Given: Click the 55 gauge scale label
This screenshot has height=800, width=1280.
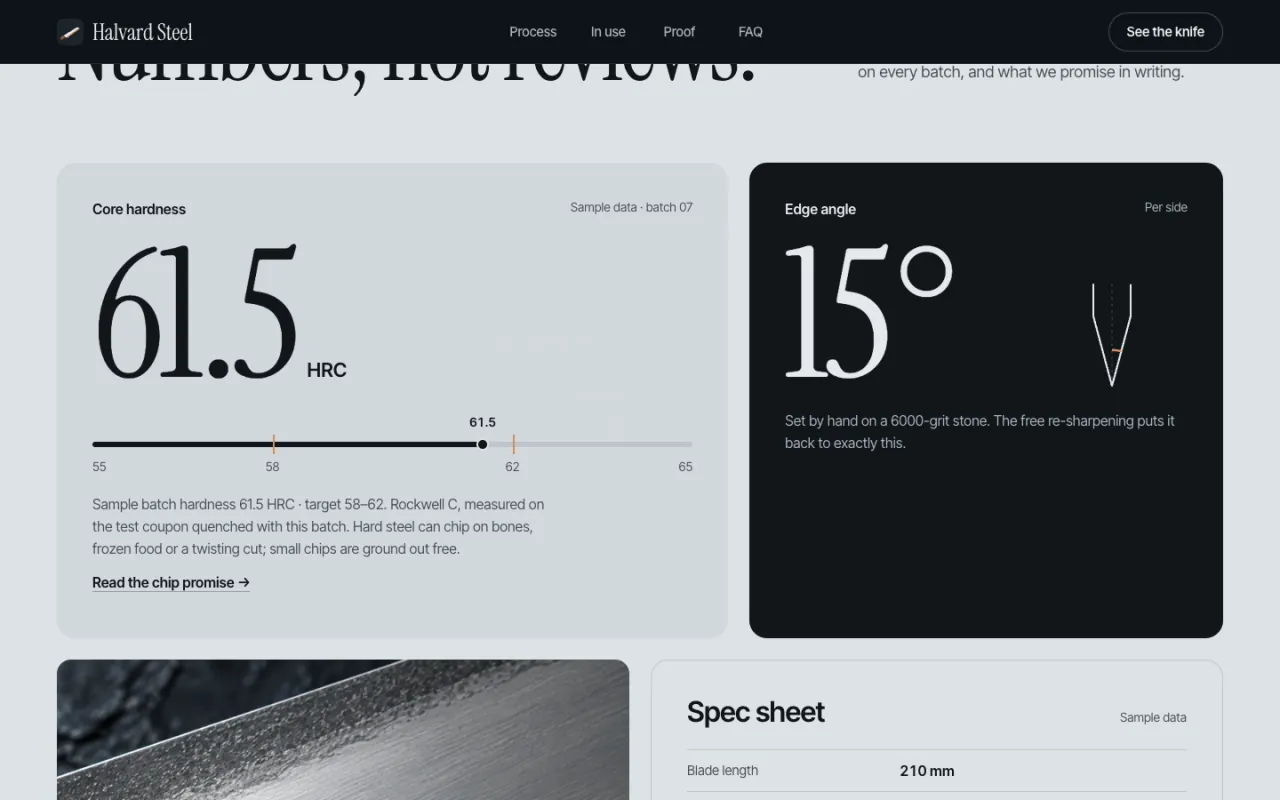Looking at the screenshot, I should click(x=99, y=467).
